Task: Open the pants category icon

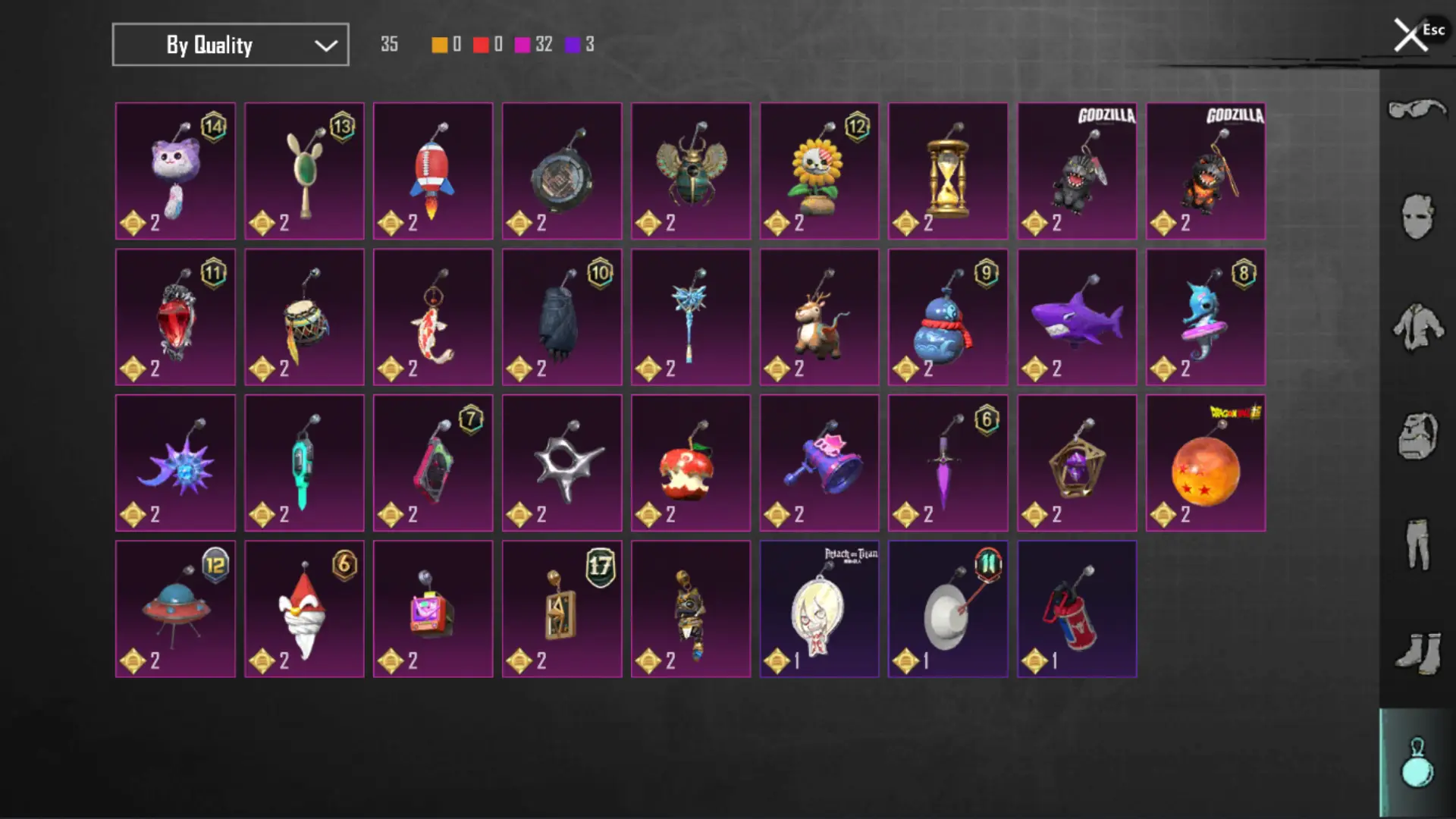Action: coord(1417,544)
